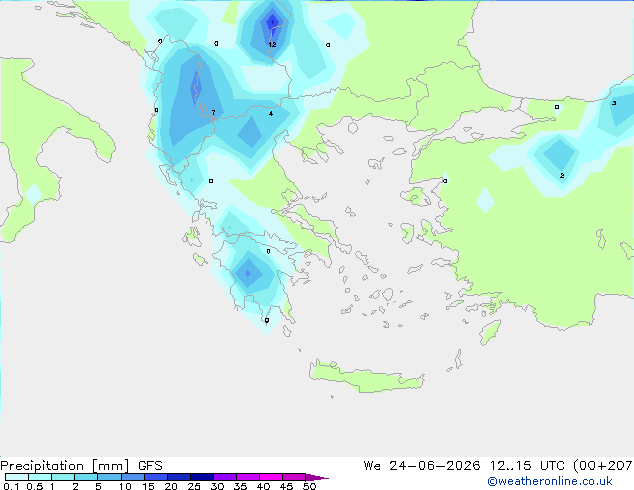This screenshot has height=490, width=634.
Task: Click the legend tick label '45'
Action: [x=286, y=486]
